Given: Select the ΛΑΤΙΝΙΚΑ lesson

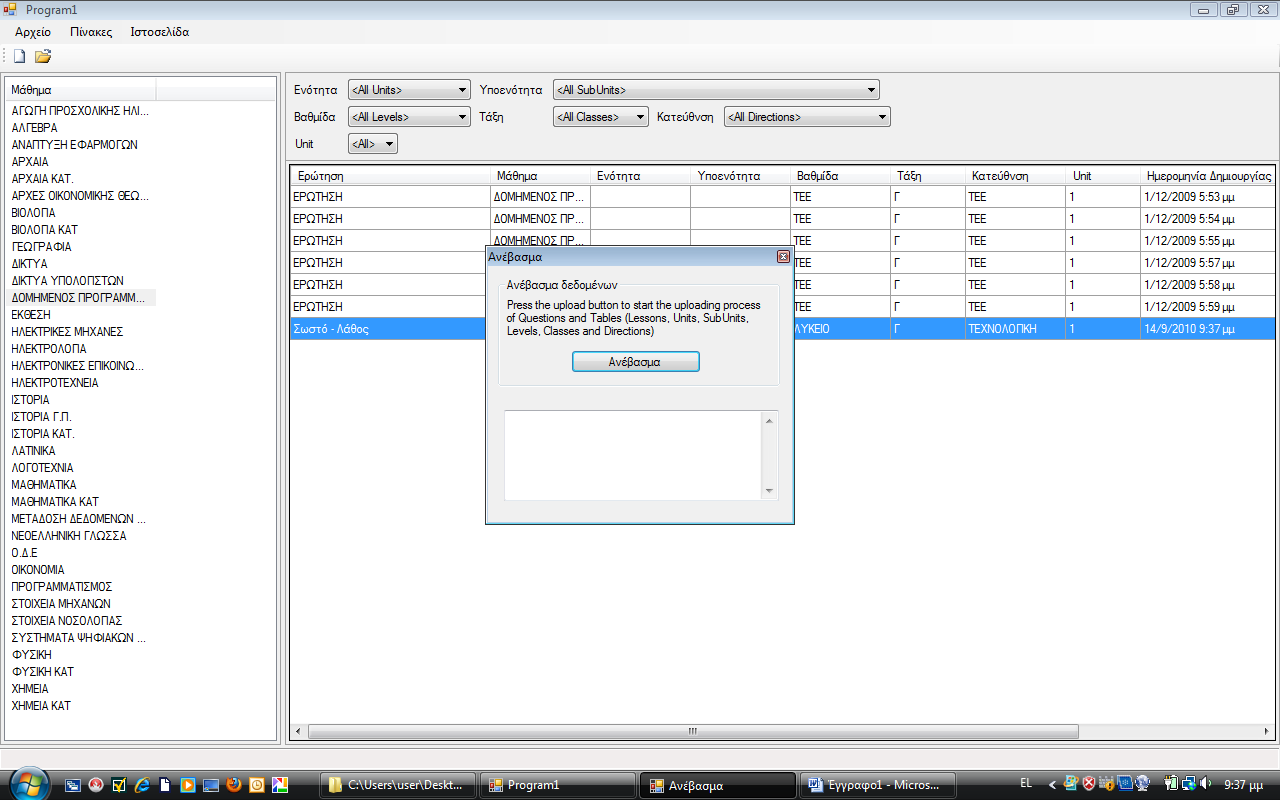Looking at the screenshot, I should point(33,451).
